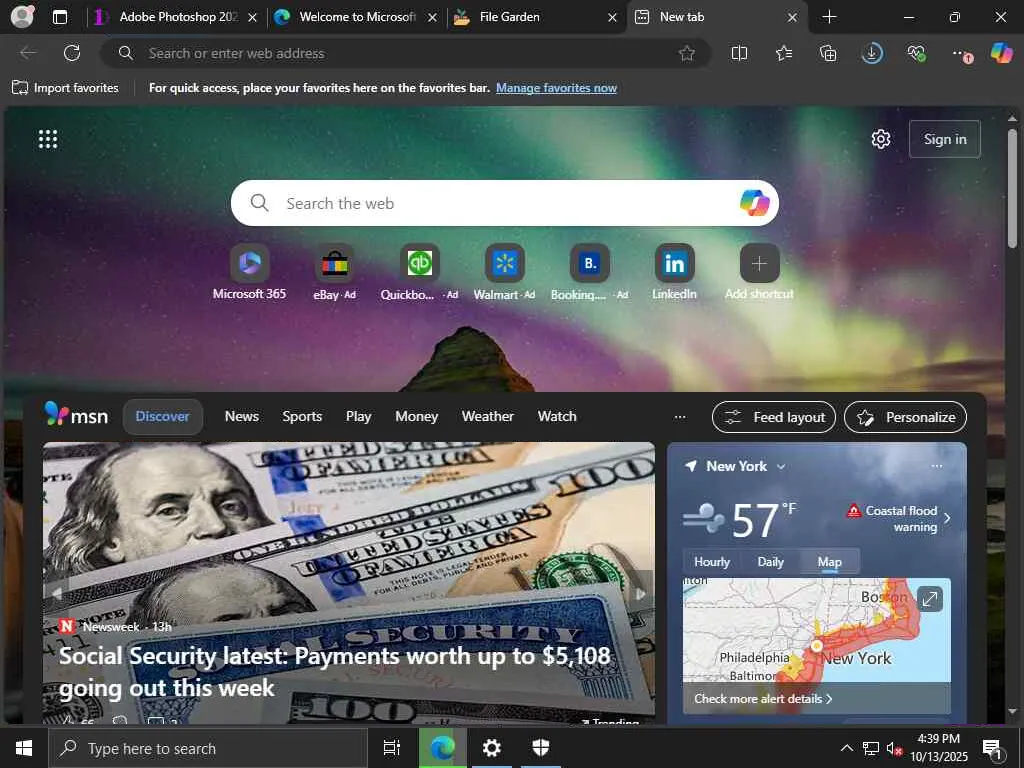1024x768 pixels.
Task: Go to next story arrow
Action: pos(641,594)
